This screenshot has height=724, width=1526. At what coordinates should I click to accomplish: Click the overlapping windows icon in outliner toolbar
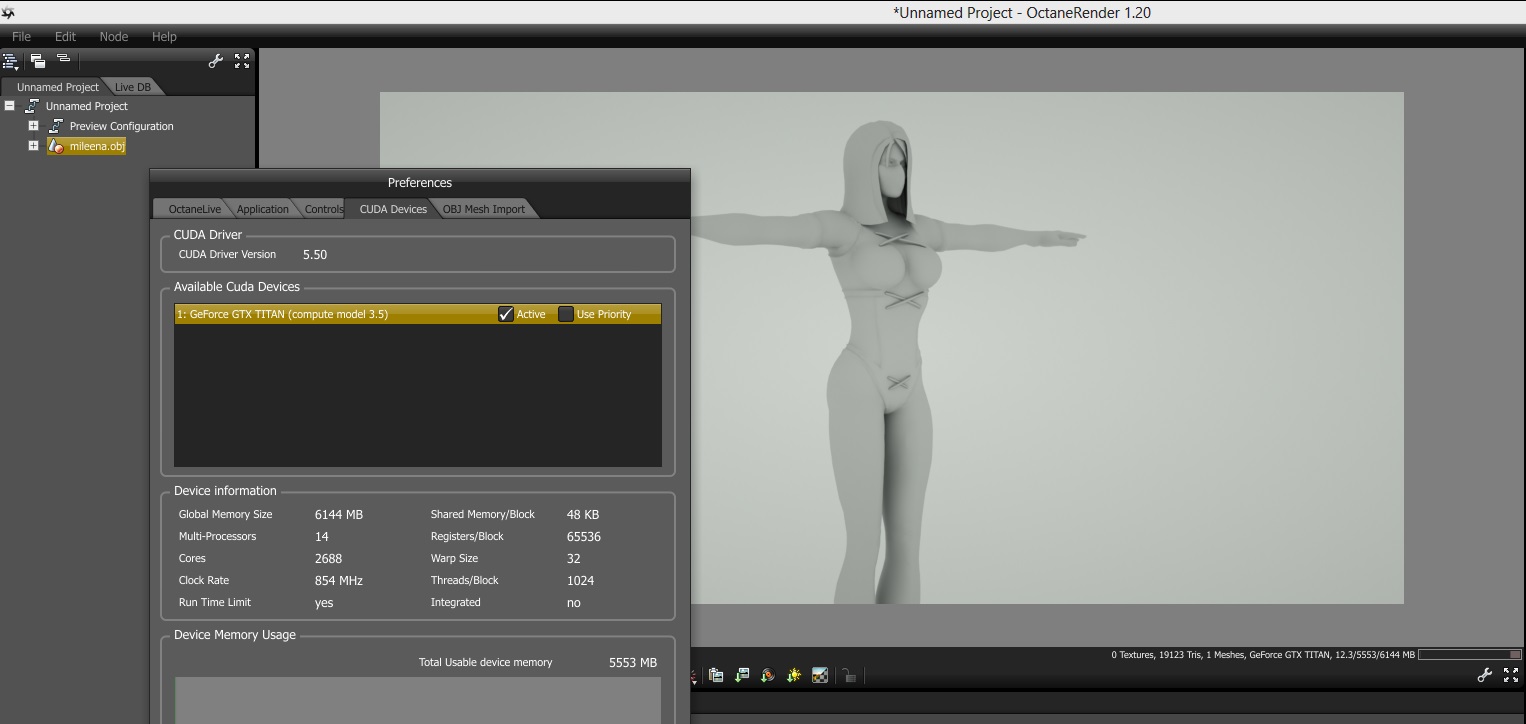pos(38,61)
